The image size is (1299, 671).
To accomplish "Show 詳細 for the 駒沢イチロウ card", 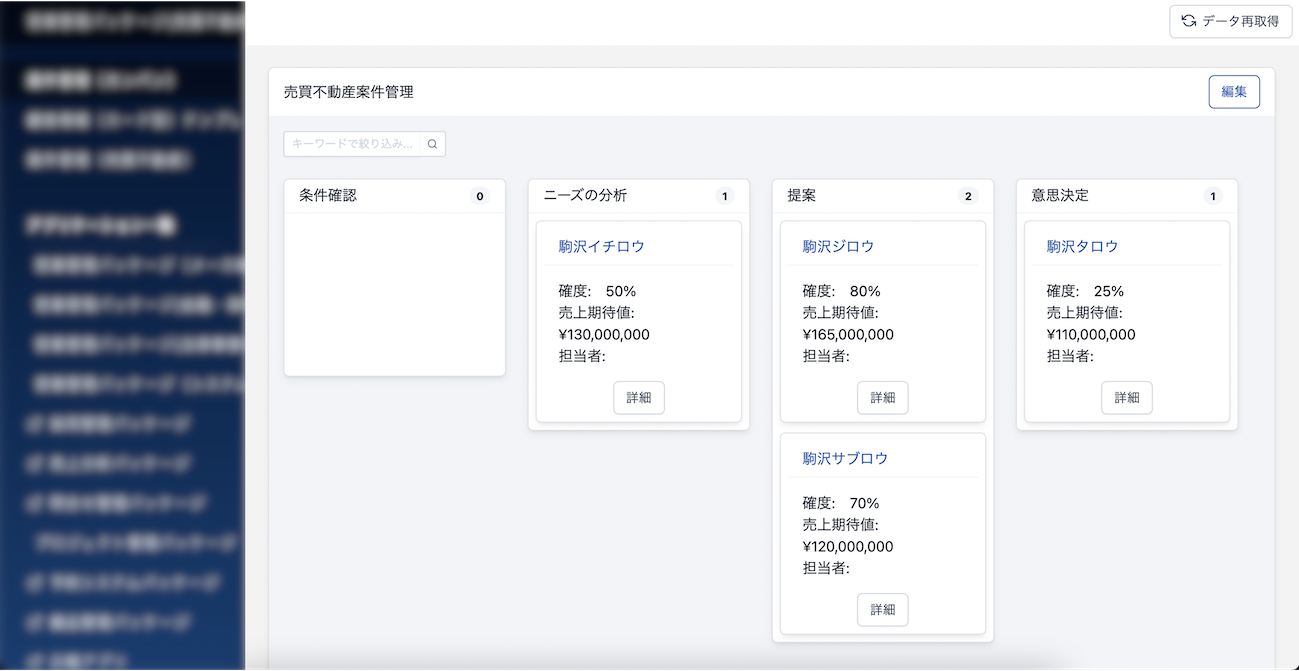I will tap(638, 397).
